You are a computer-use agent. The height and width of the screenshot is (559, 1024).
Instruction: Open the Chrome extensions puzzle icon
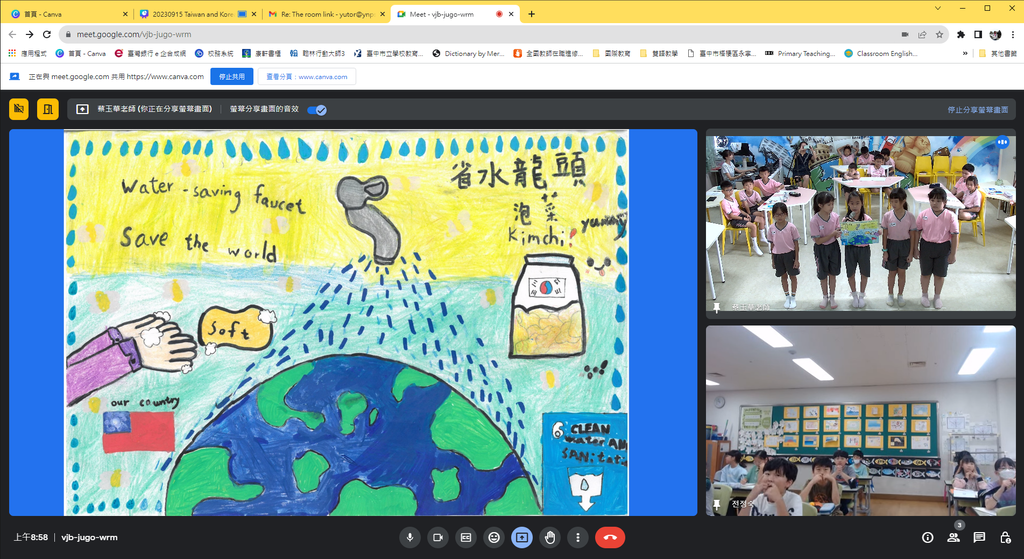961,35
